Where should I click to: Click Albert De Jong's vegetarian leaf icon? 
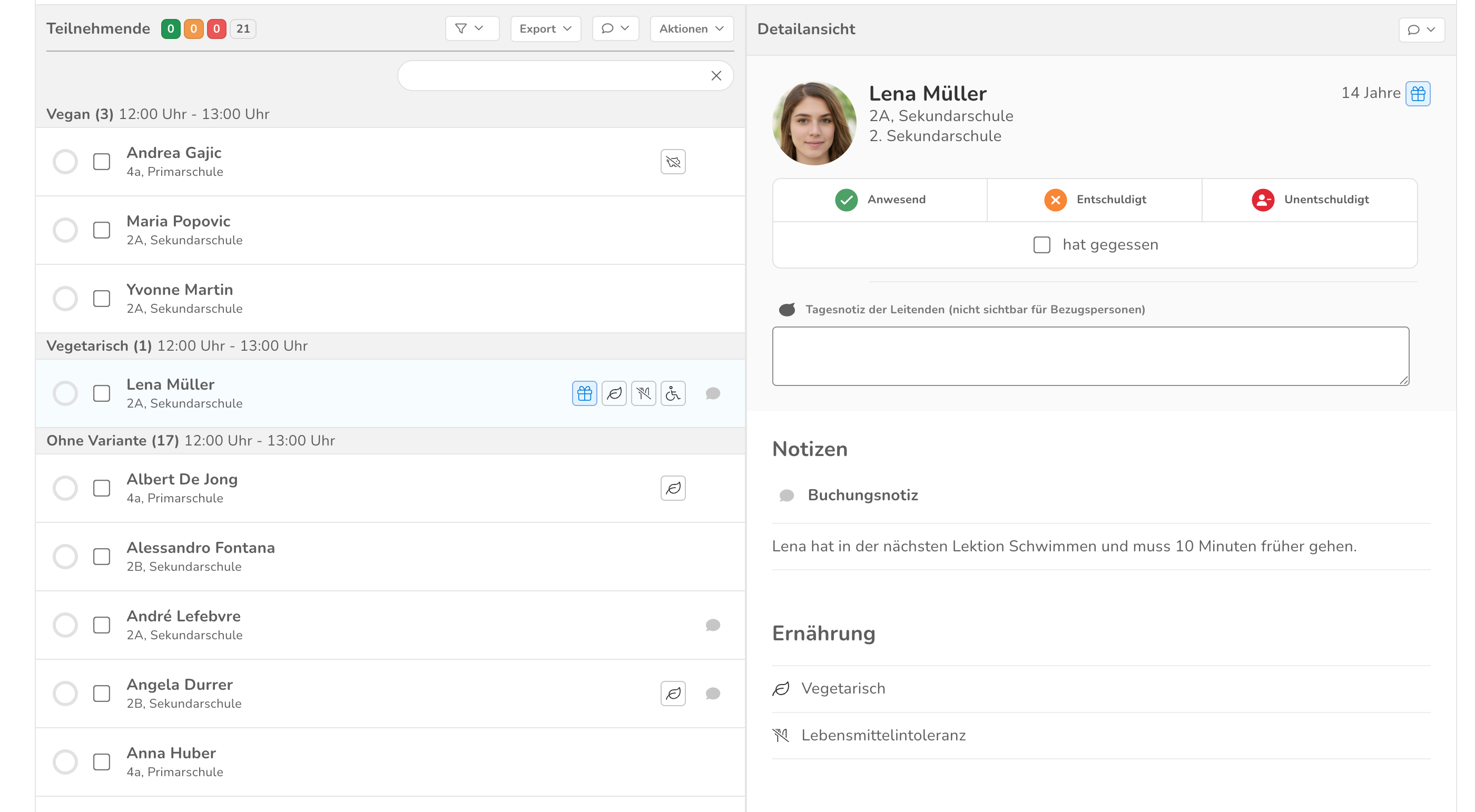click(x=673, y=488)
